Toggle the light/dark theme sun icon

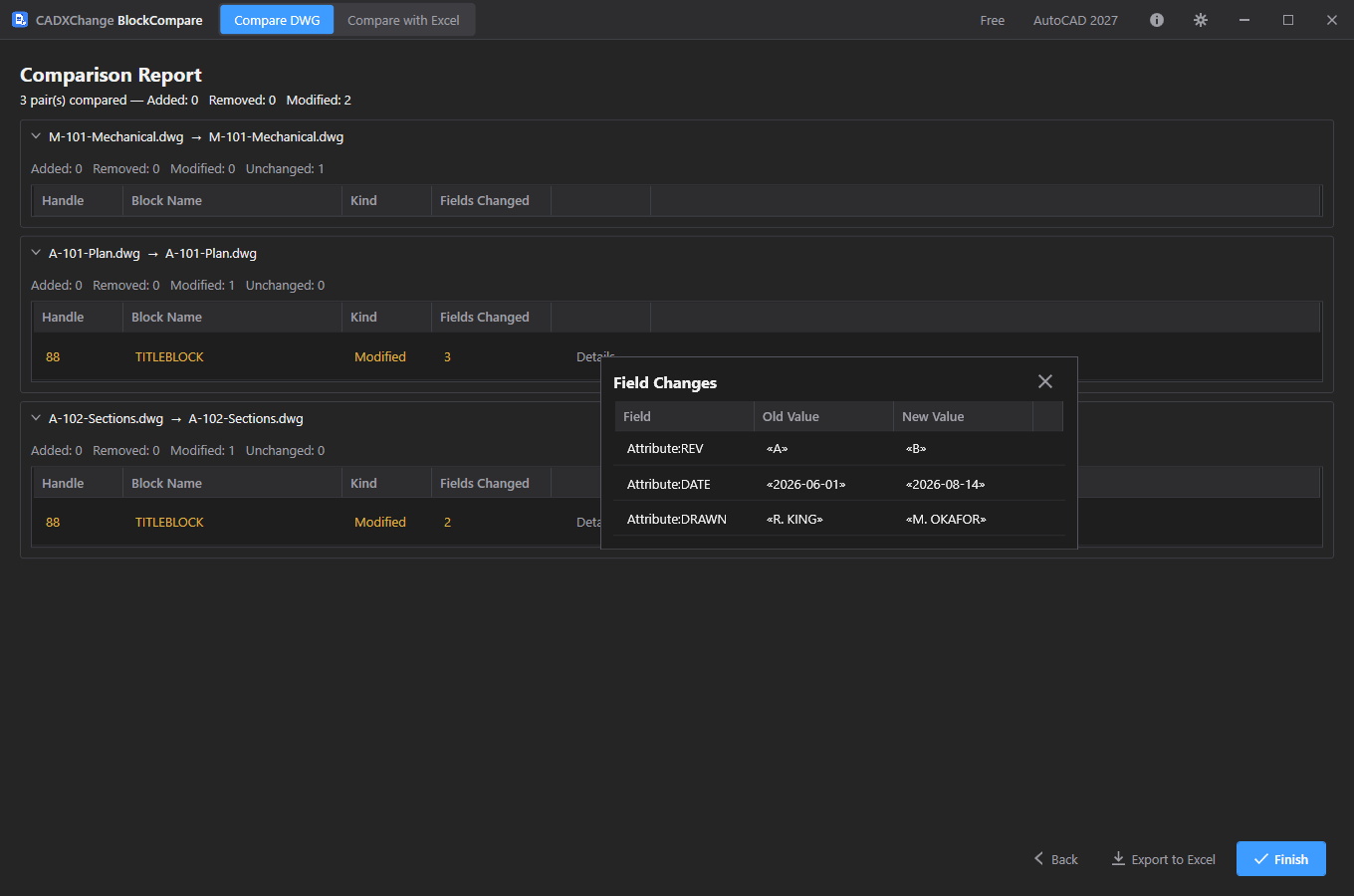pyautogui.click(x=1201, y=20)
